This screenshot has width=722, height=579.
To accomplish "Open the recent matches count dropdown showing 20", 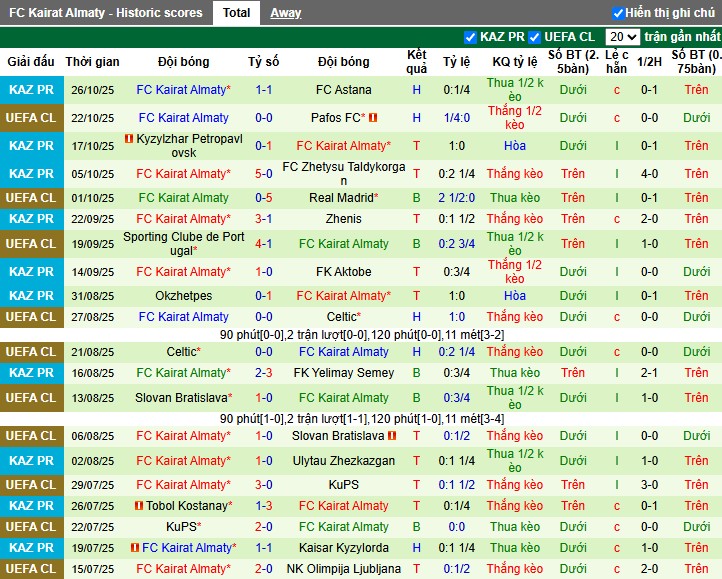I will tap(622, 37).
